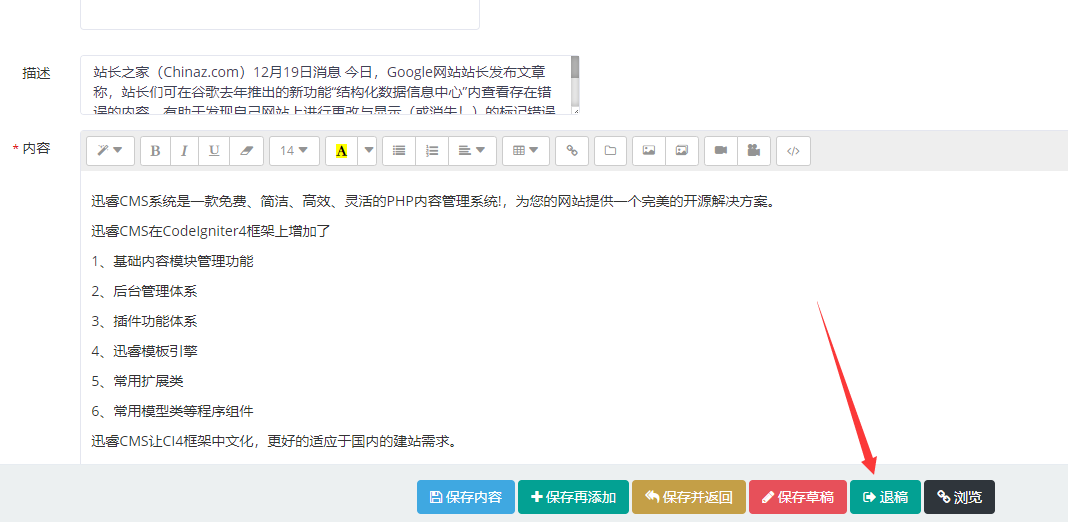Toggle italic formatting
The image size is (1068, 522).
[x=185, y=151]
